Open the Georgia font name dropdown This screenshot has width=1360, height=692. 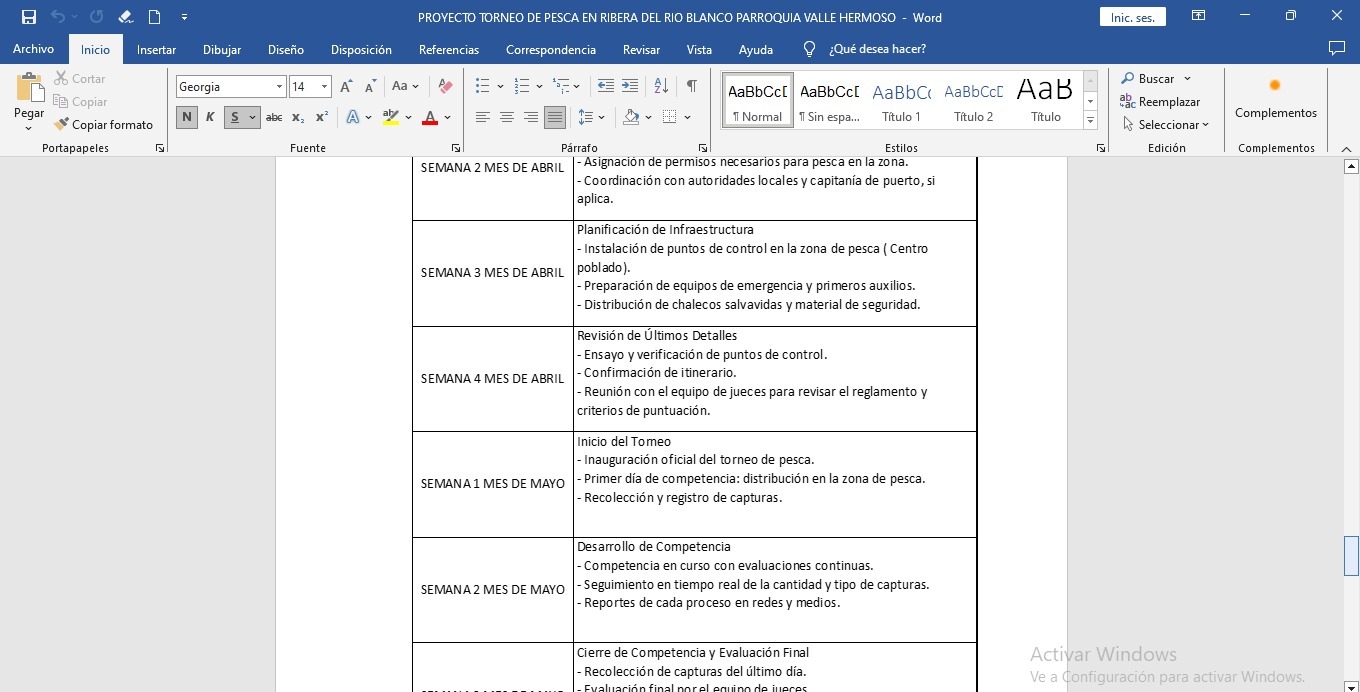[x=280, y=87]
